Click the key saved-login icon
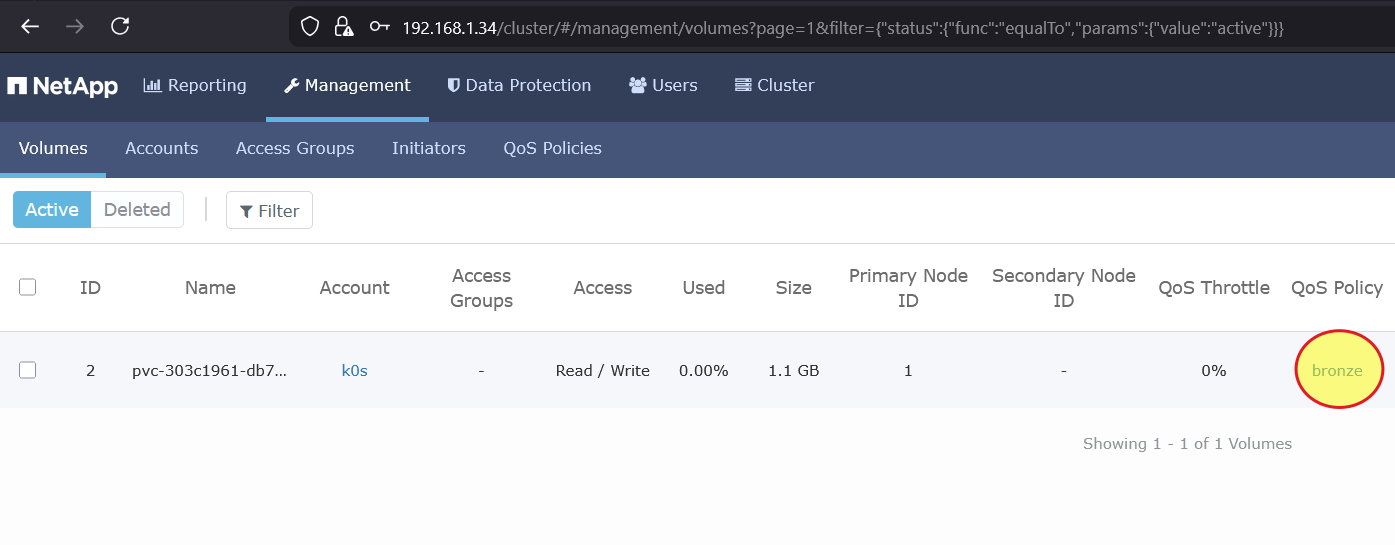 click(x=379, y=27)
